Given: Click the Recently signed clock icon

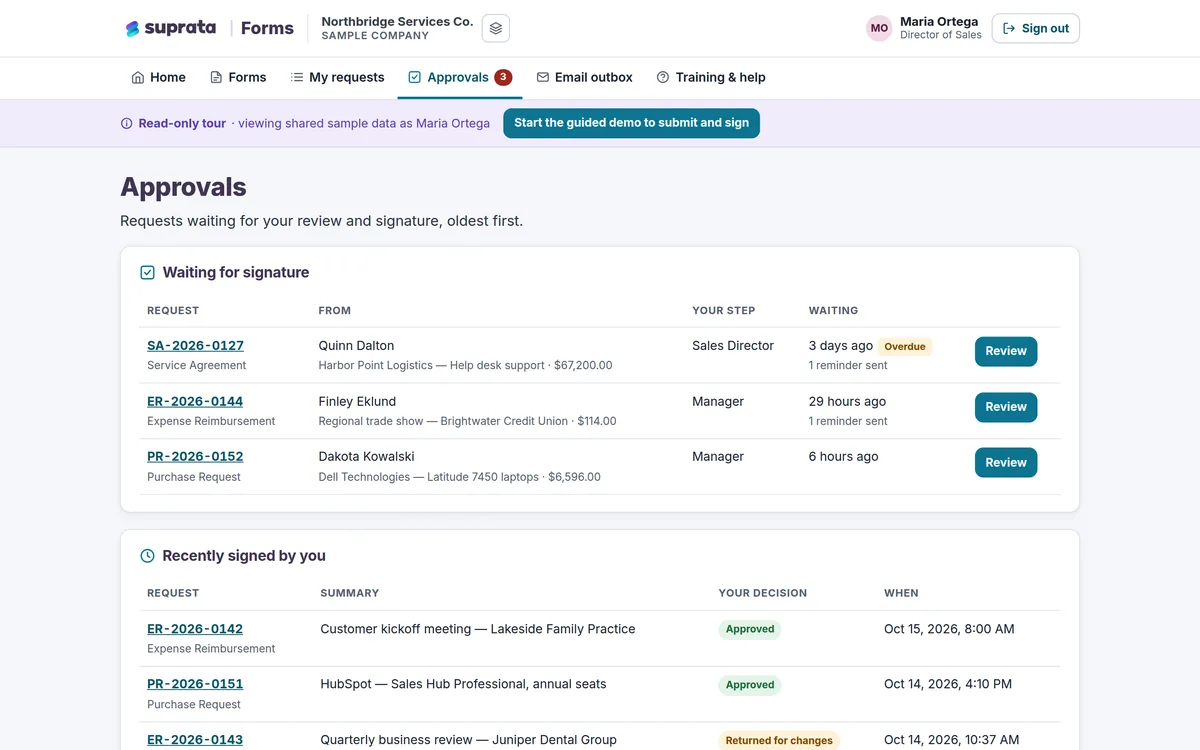Looking at the screenshot, I should click(x=147, y=556).
